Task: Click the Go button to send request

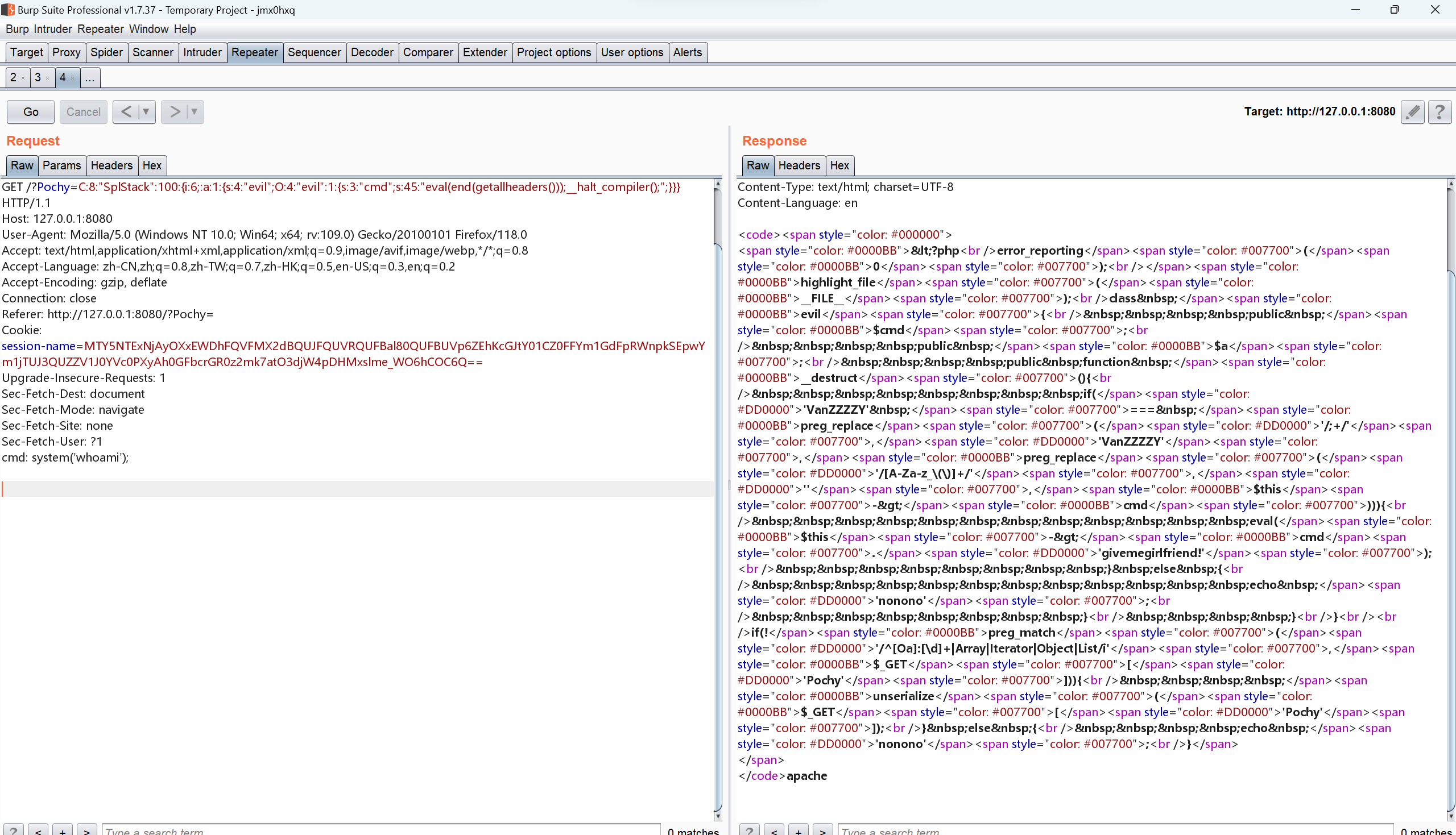Action: tap(31, 112)
